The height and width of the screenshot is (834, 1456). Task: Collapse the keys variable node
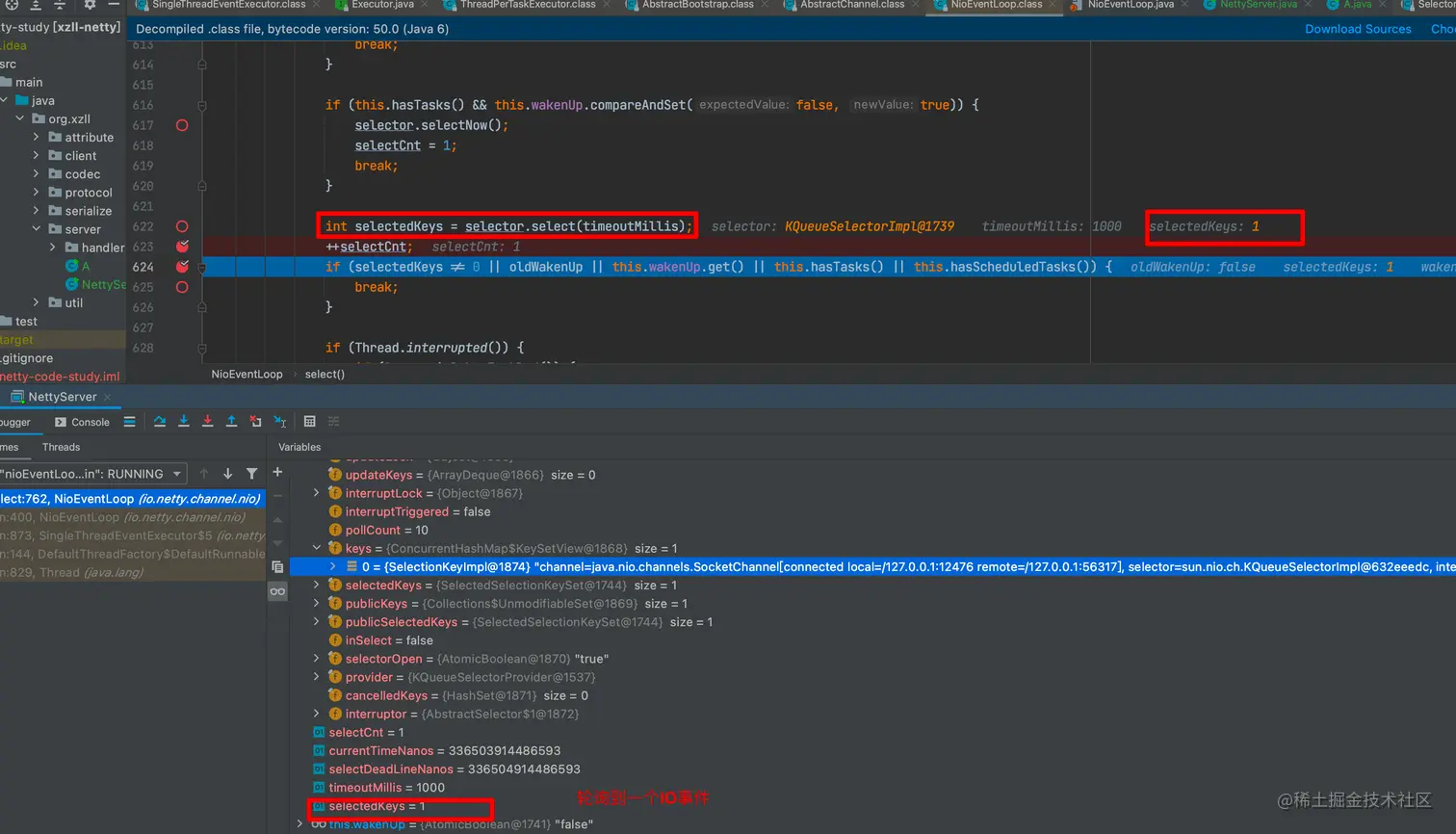tap(316, 548)
